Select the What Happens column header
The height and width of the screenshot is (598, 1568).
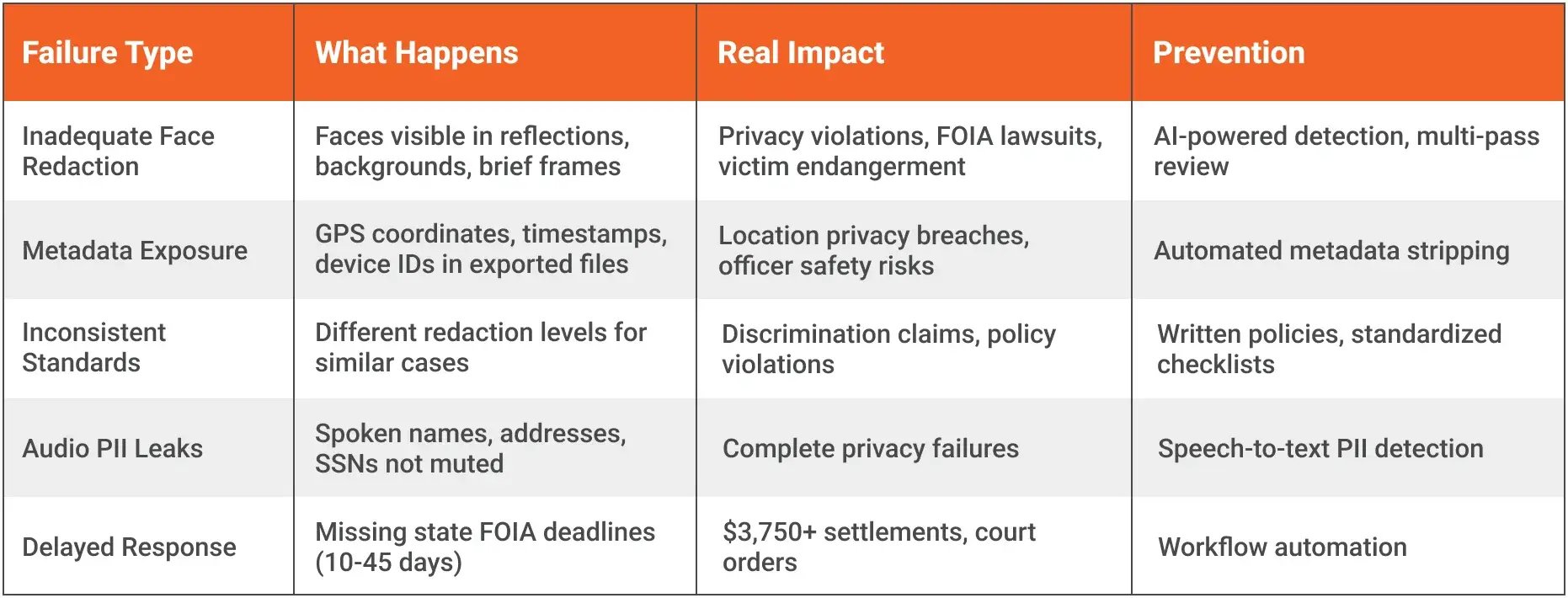[x=416, y=53]
